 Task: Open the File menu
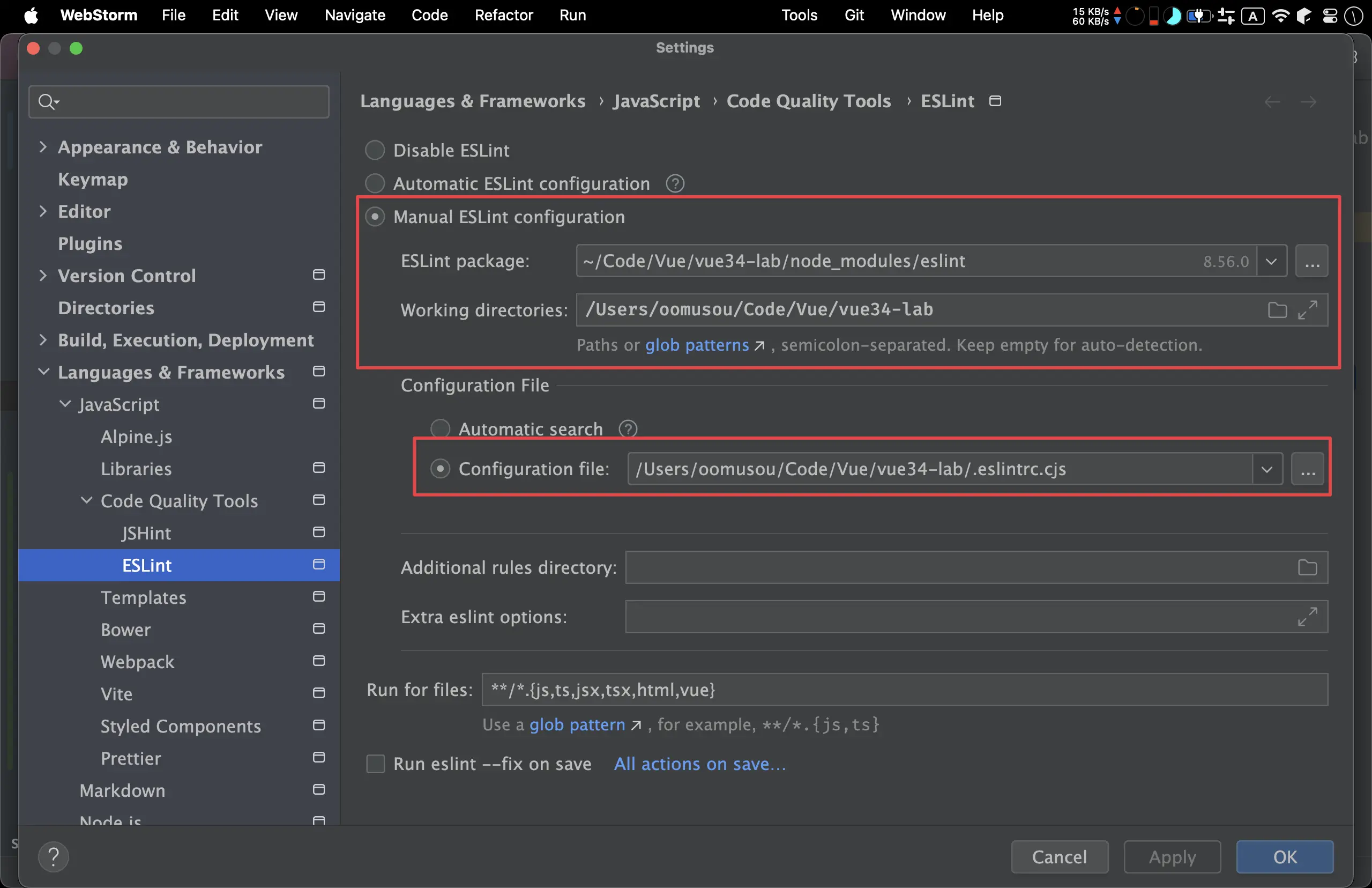click(174, 16)
